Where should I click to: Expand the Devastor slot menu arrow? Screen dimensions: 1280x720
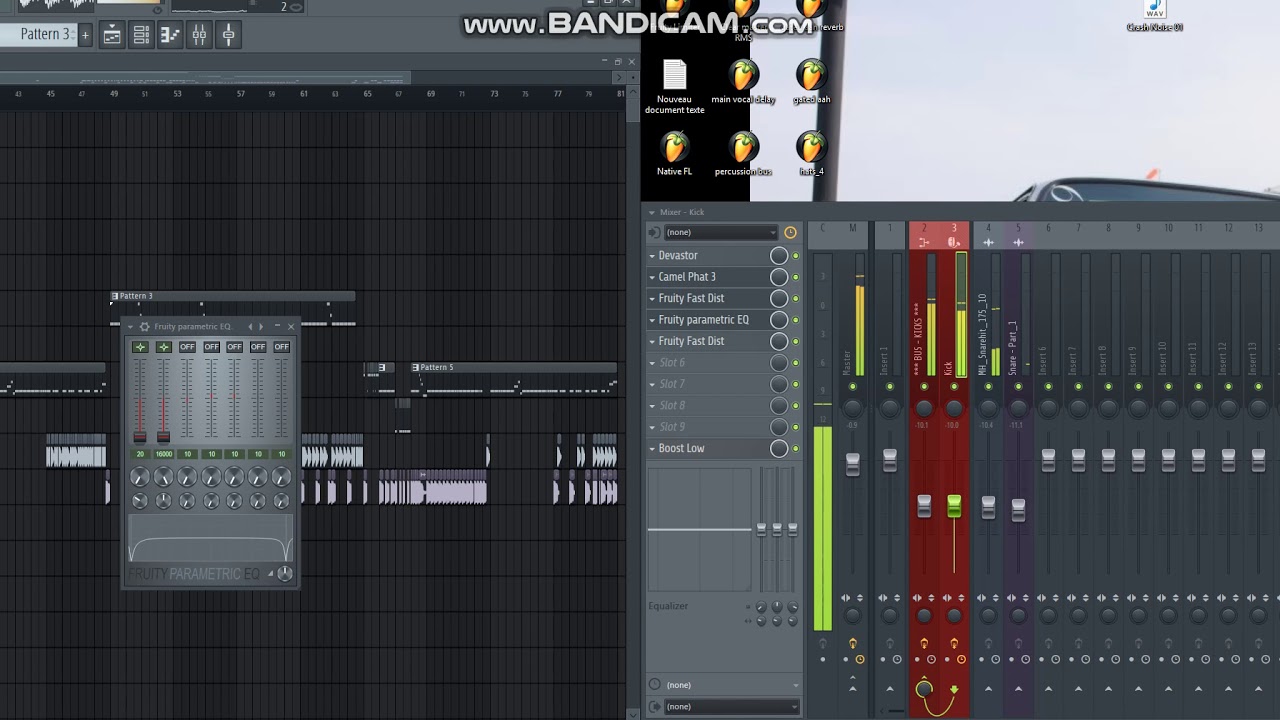coord(653,256)
